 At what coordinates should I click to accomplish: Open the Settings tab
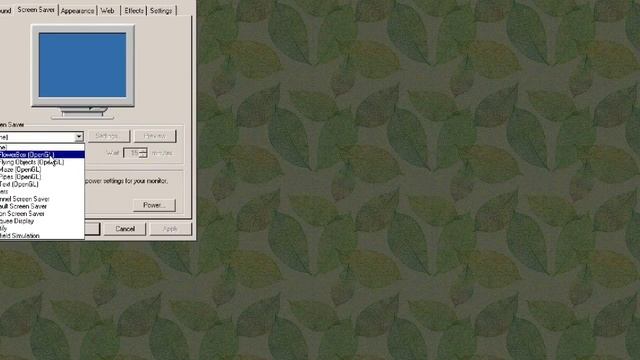click(161, 11)
